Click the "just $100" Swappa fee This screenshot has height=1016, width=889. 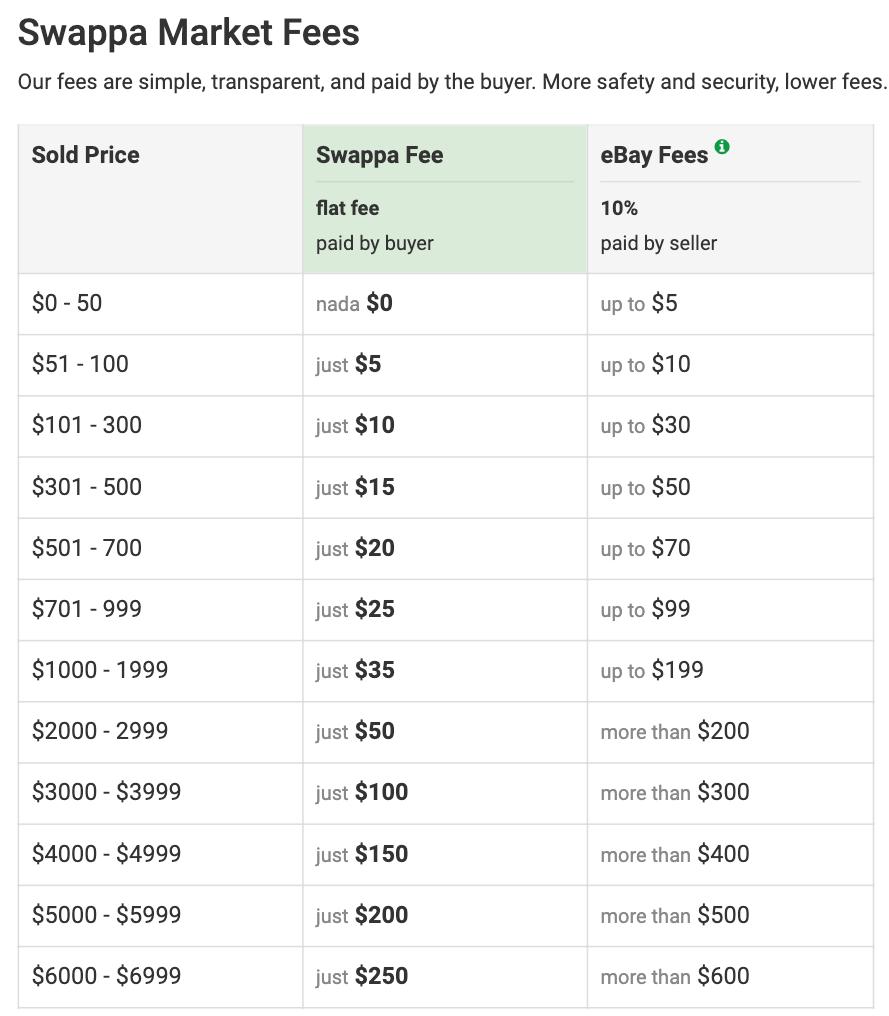coord(362,792)
